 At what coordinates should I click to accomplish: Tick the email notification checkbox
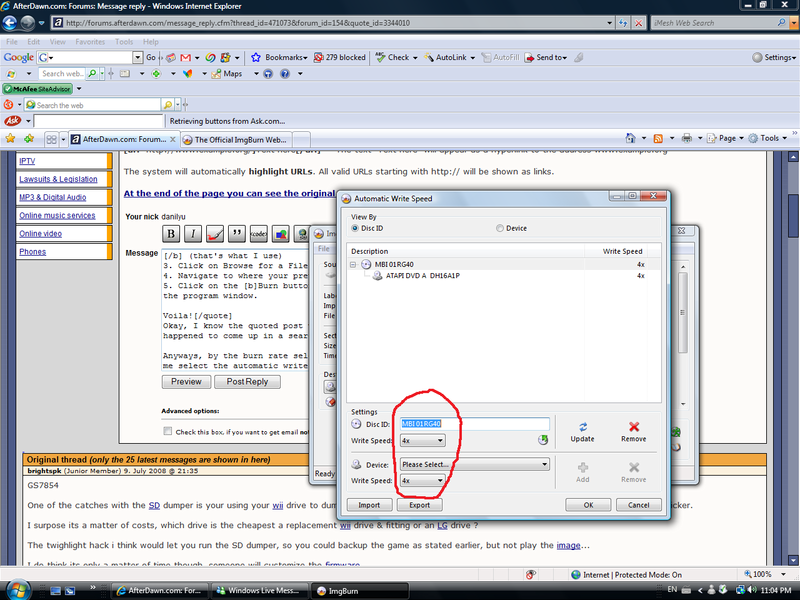click(x=167, y=431)
